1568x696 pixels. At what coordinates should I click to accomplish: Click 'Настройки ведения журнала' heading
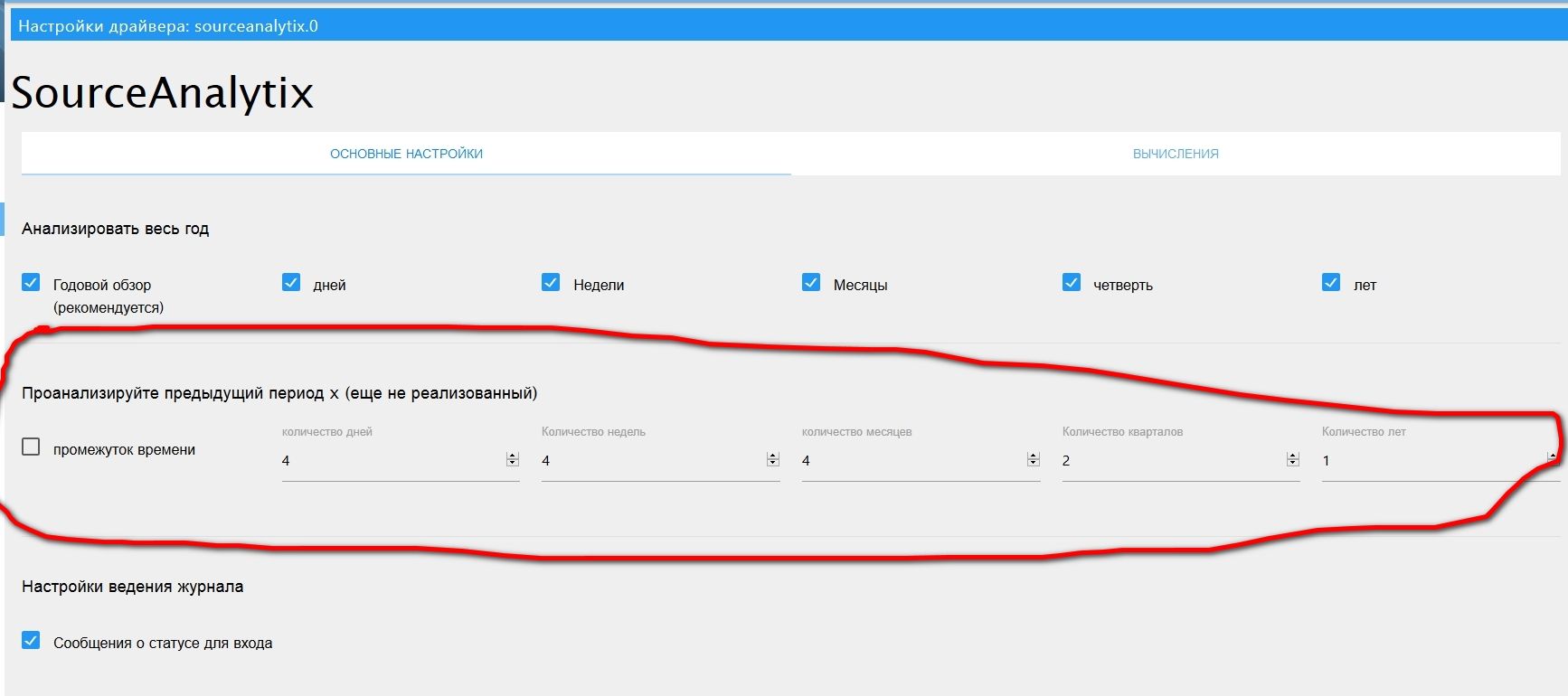pyautogui.click(x=132, y=587)
